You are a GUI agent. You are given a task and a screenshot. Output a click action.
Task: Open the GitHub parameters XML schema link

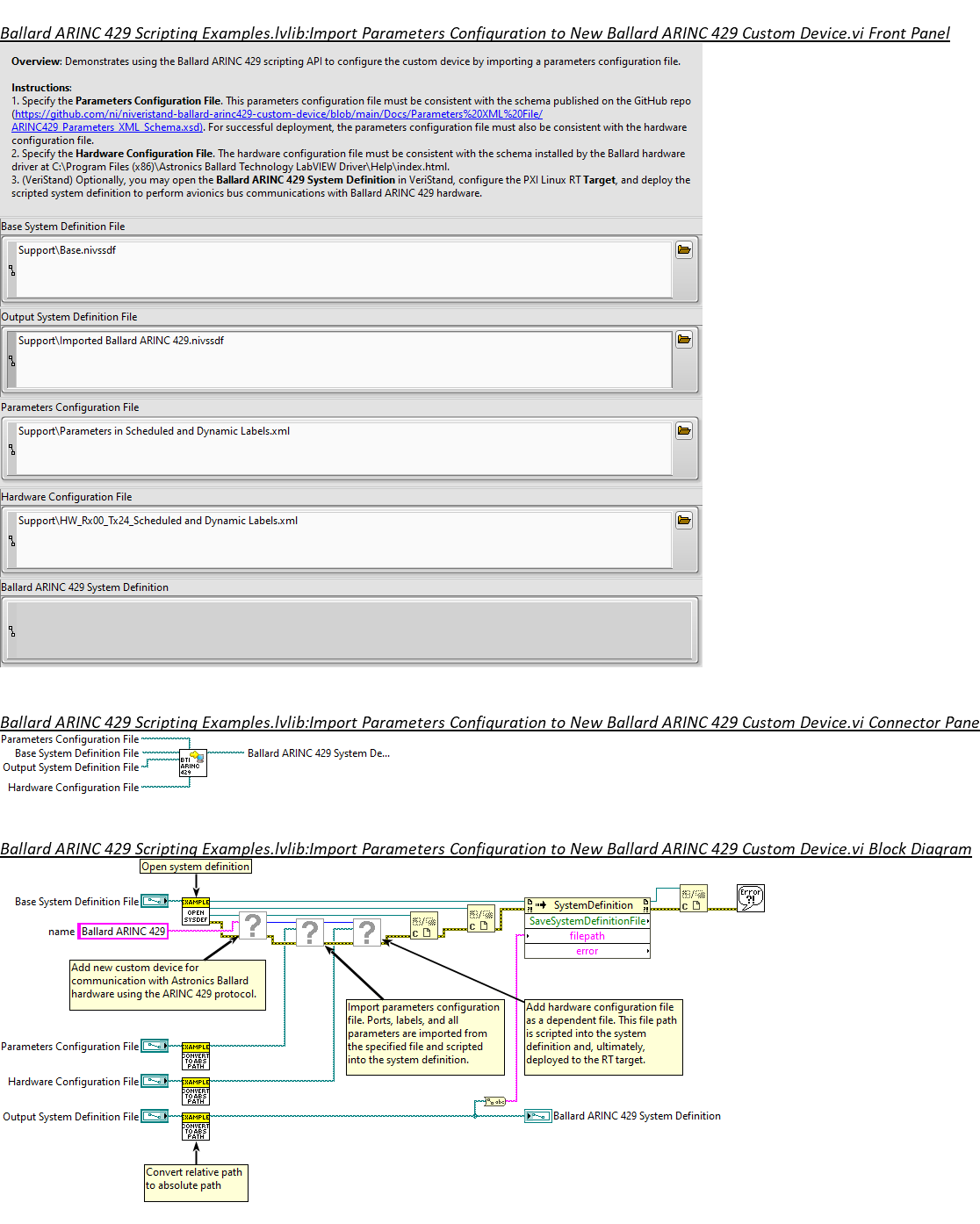tap(278, 120)
